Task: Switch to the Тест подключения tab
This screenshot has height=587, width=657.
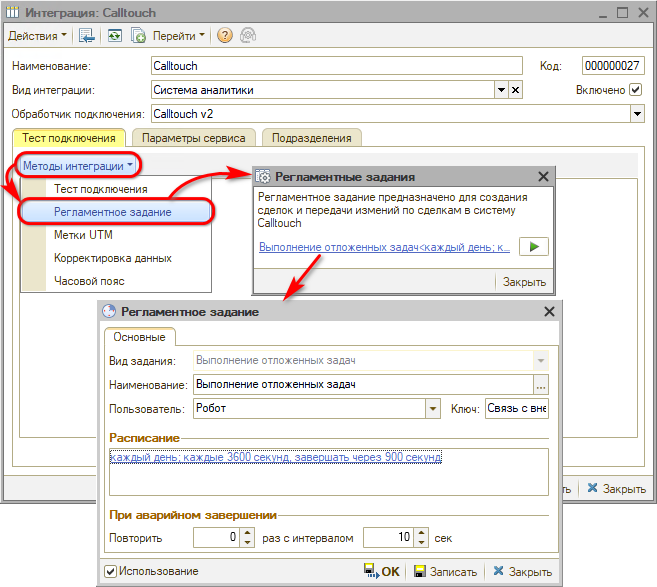Action: [69, 138]
